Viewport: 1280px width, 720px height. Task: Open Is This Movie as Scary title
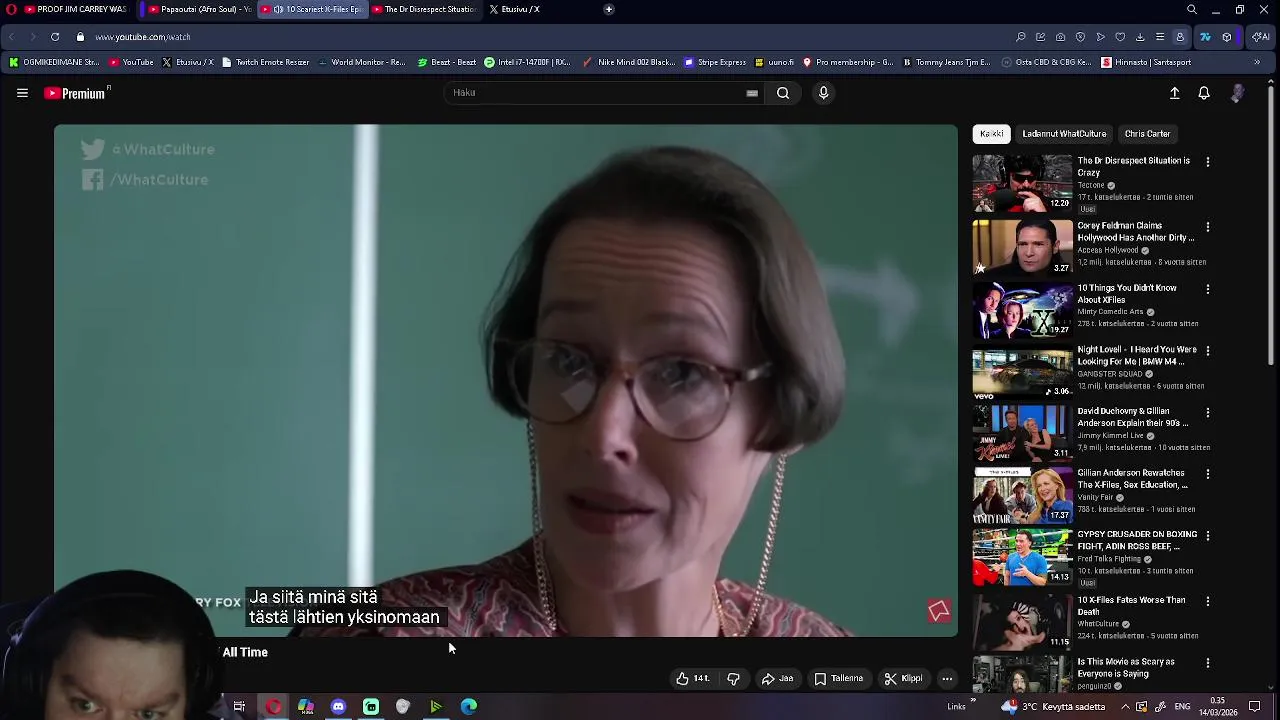(x=1126, y=668)
